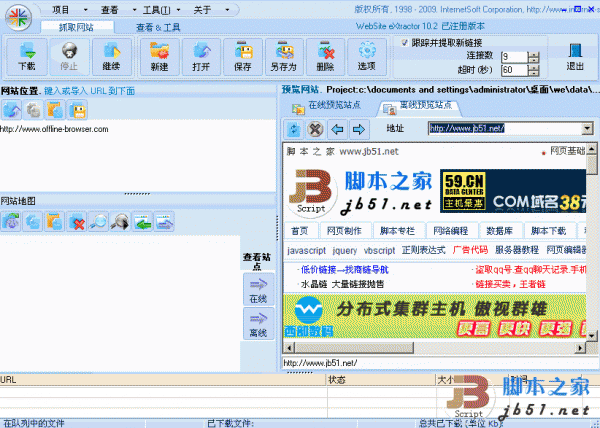Screen dimensions: 600x428
Task: Open 网页制作 nav link on webpage
Action: (x=344, y=231)
